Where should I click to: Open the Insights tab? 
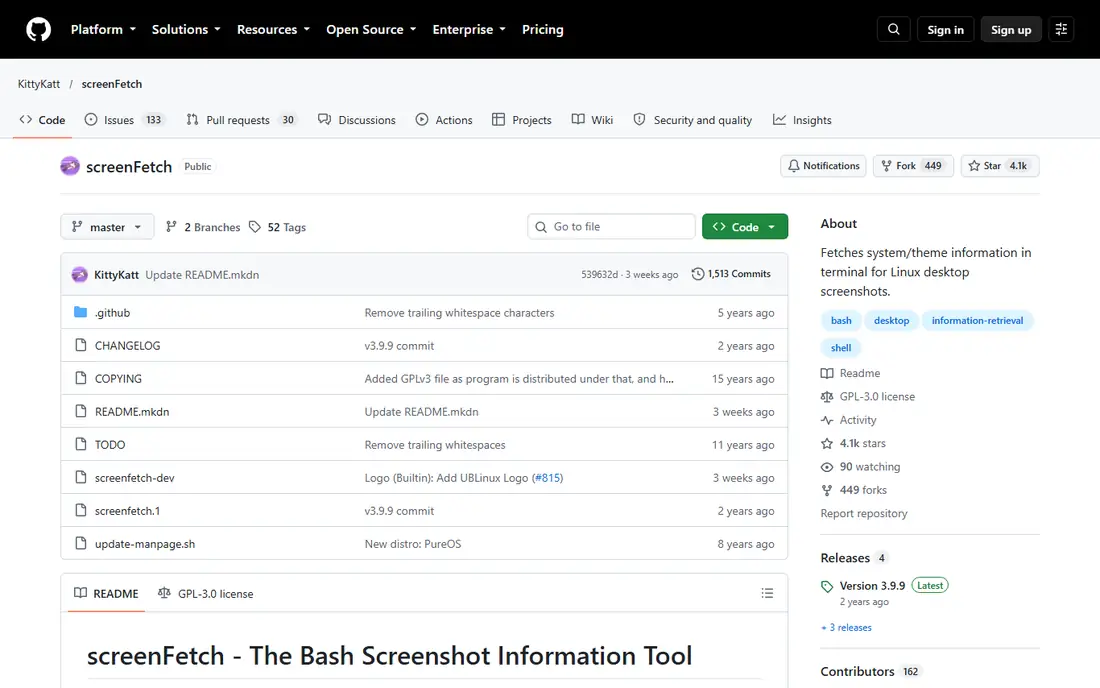click(x=802, y=120)
